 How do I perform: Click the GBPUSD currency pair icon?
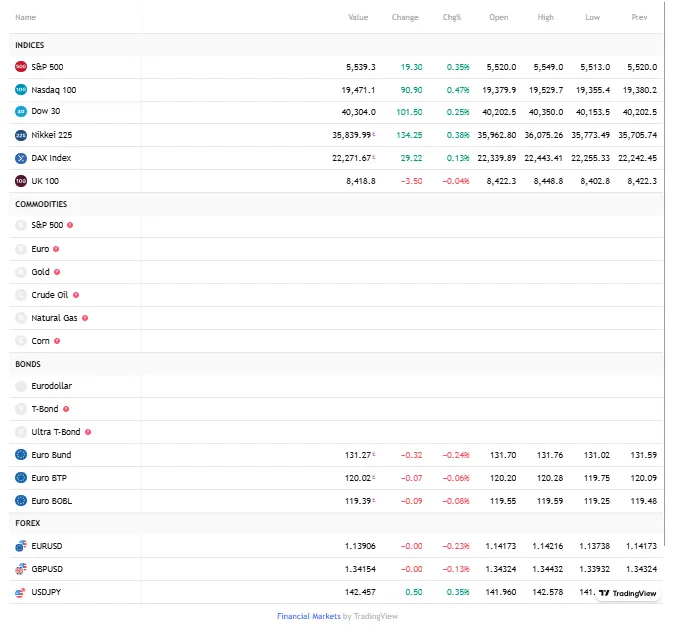[21, 569]
